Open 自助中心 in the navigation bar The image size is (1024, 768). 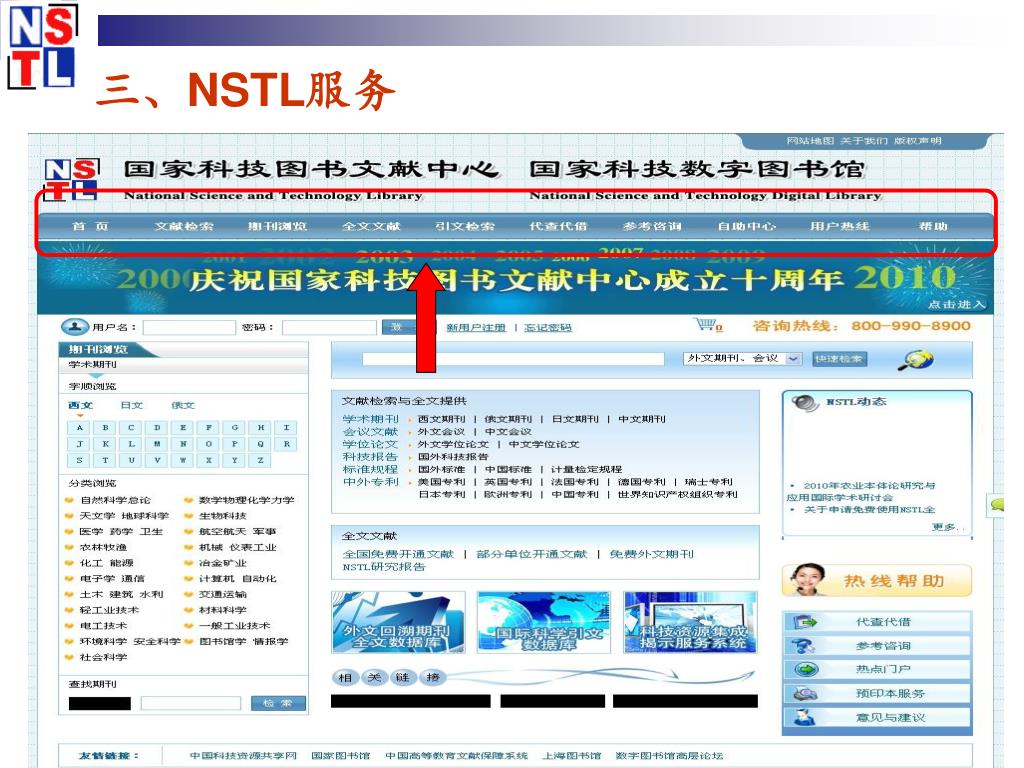746,227
